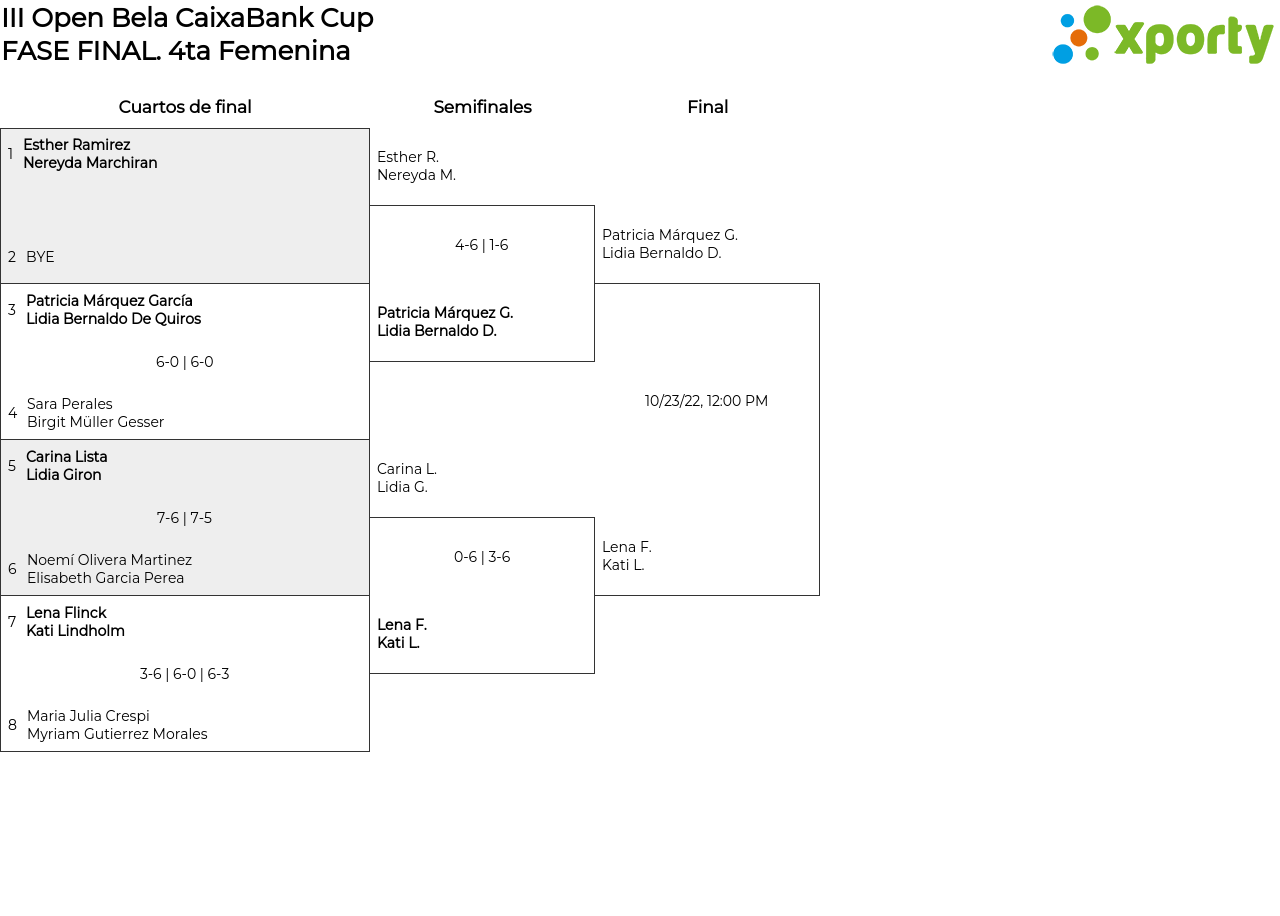Open Esther Ramirez / Nereyda Marchiran team

coord(90,154)
